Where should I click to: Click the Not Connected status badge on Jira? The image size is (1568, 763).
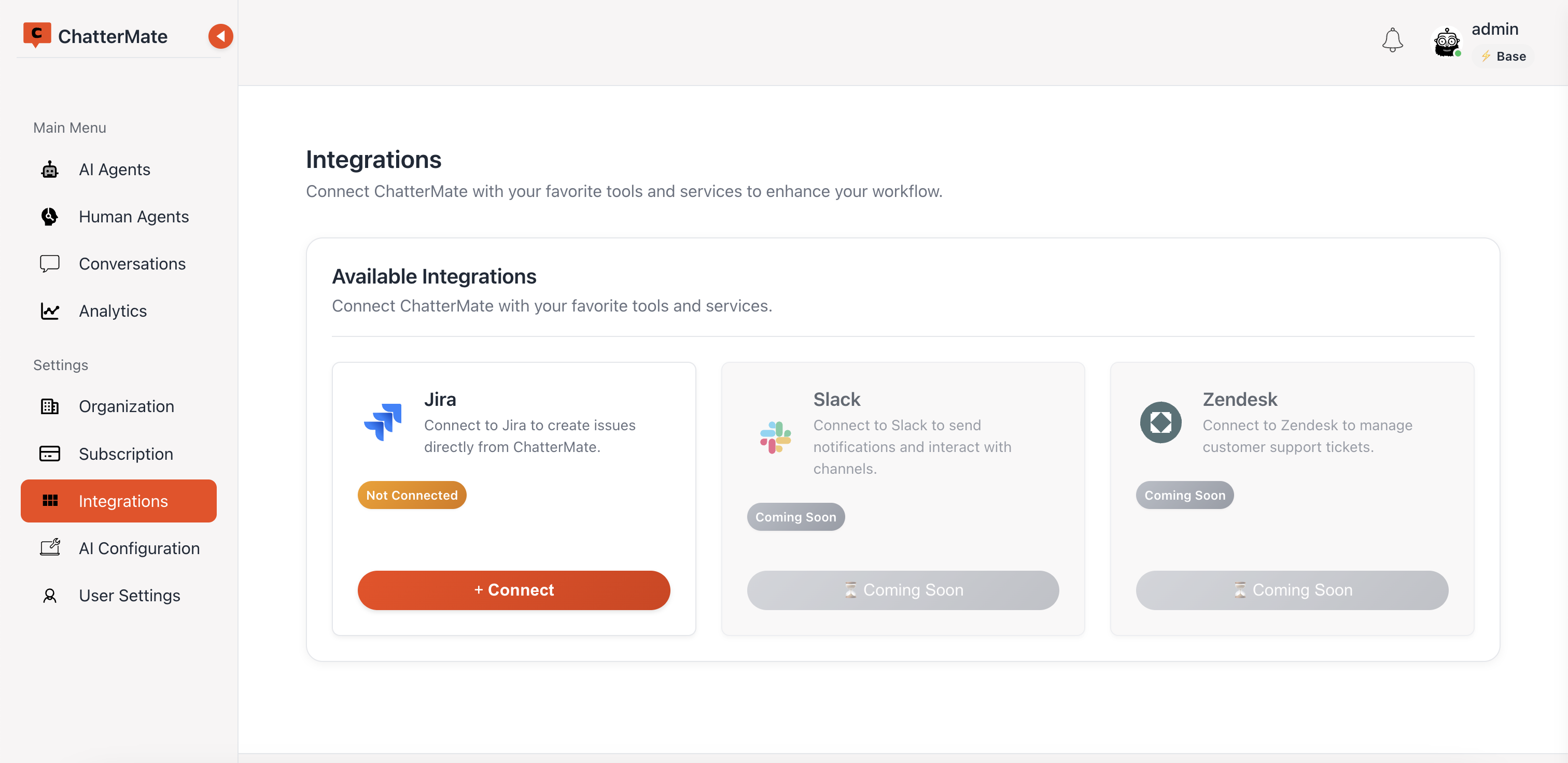[412, 494]
